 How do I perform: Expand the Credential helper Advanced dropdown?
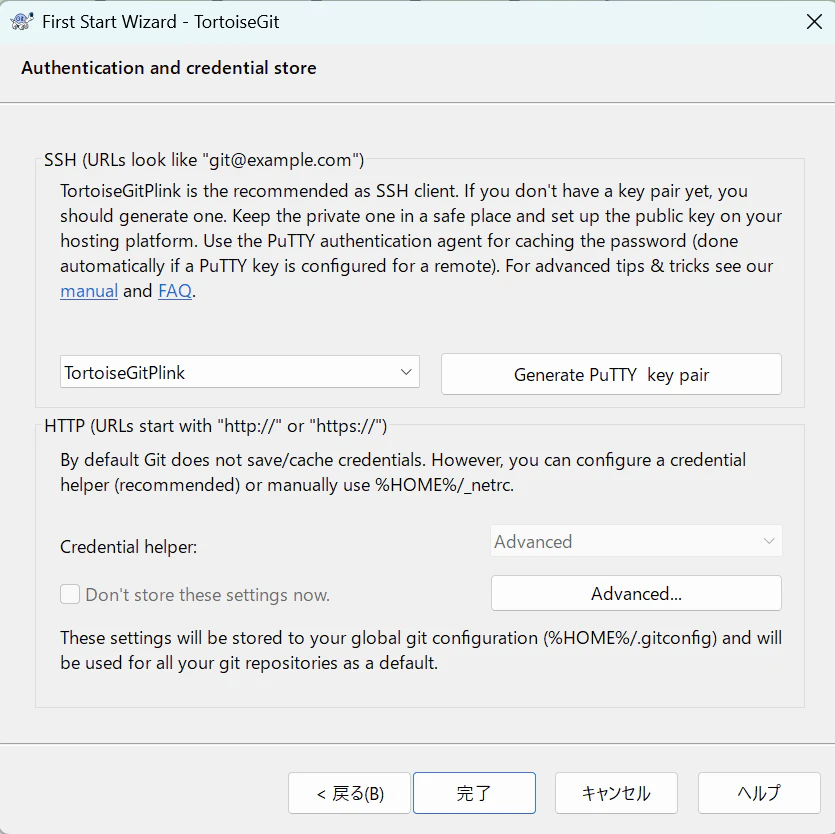pyautogui.click(x=636, y=541)
